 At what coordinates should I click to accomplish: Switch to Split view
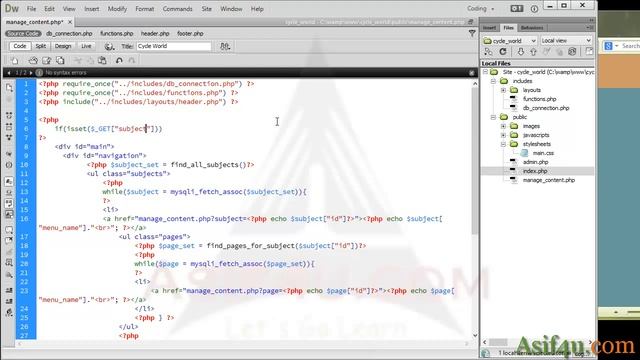[40, 46]
